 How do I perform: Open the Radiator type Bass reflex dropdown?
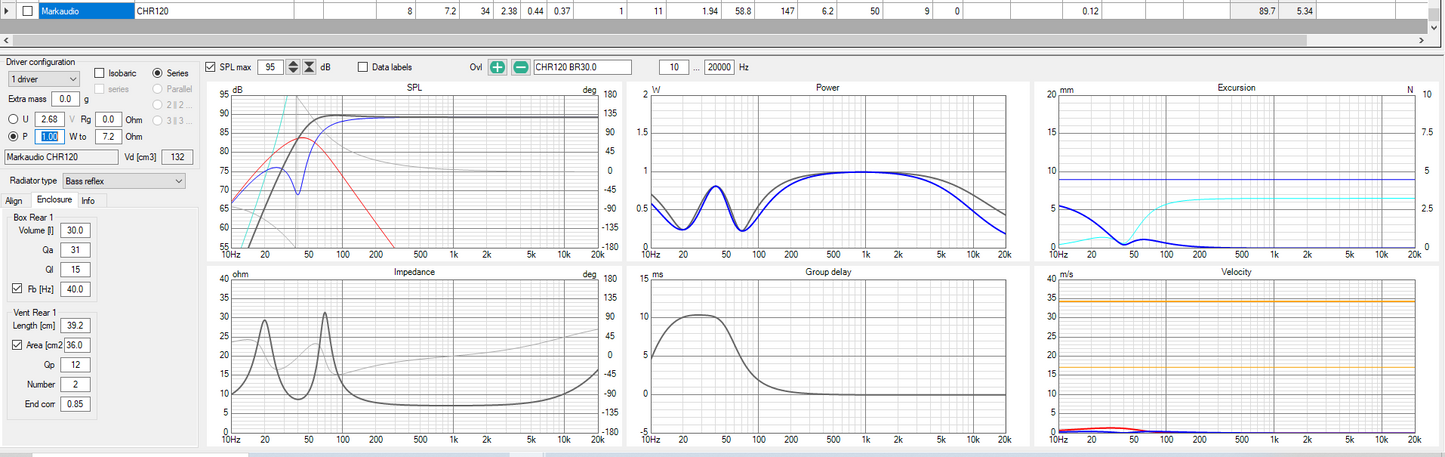pos(123,181)
